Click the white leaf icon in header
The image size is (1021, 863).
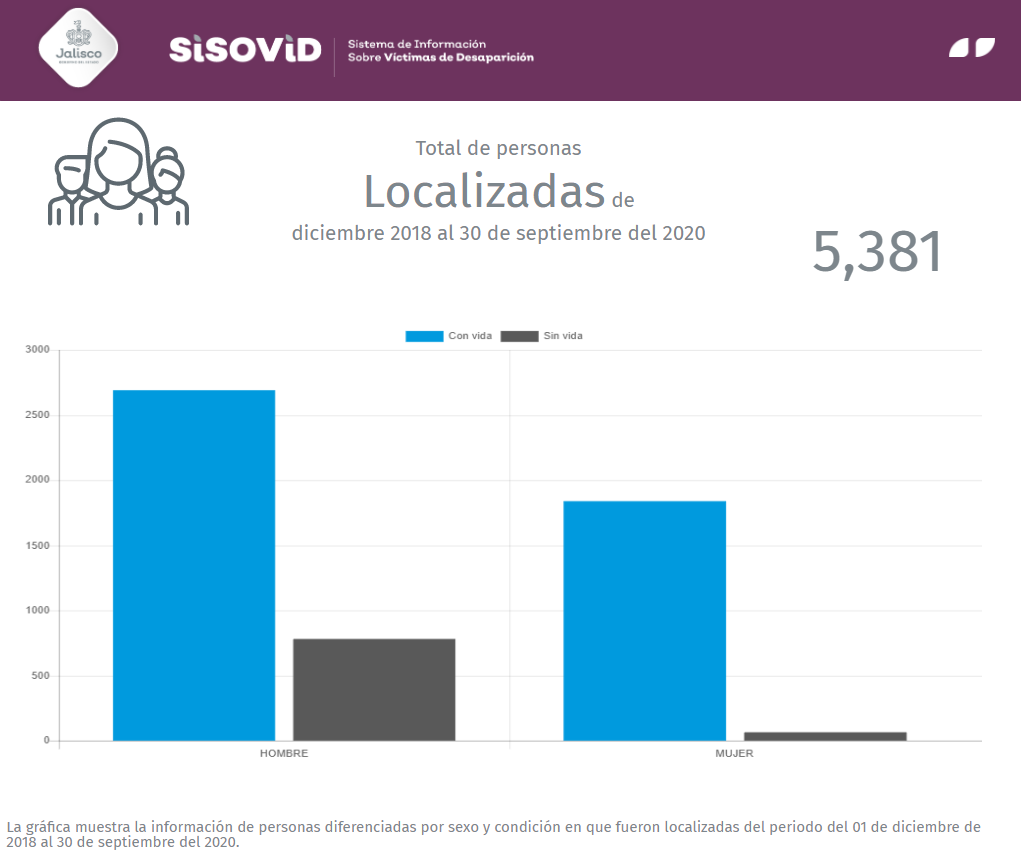point(972,48)
